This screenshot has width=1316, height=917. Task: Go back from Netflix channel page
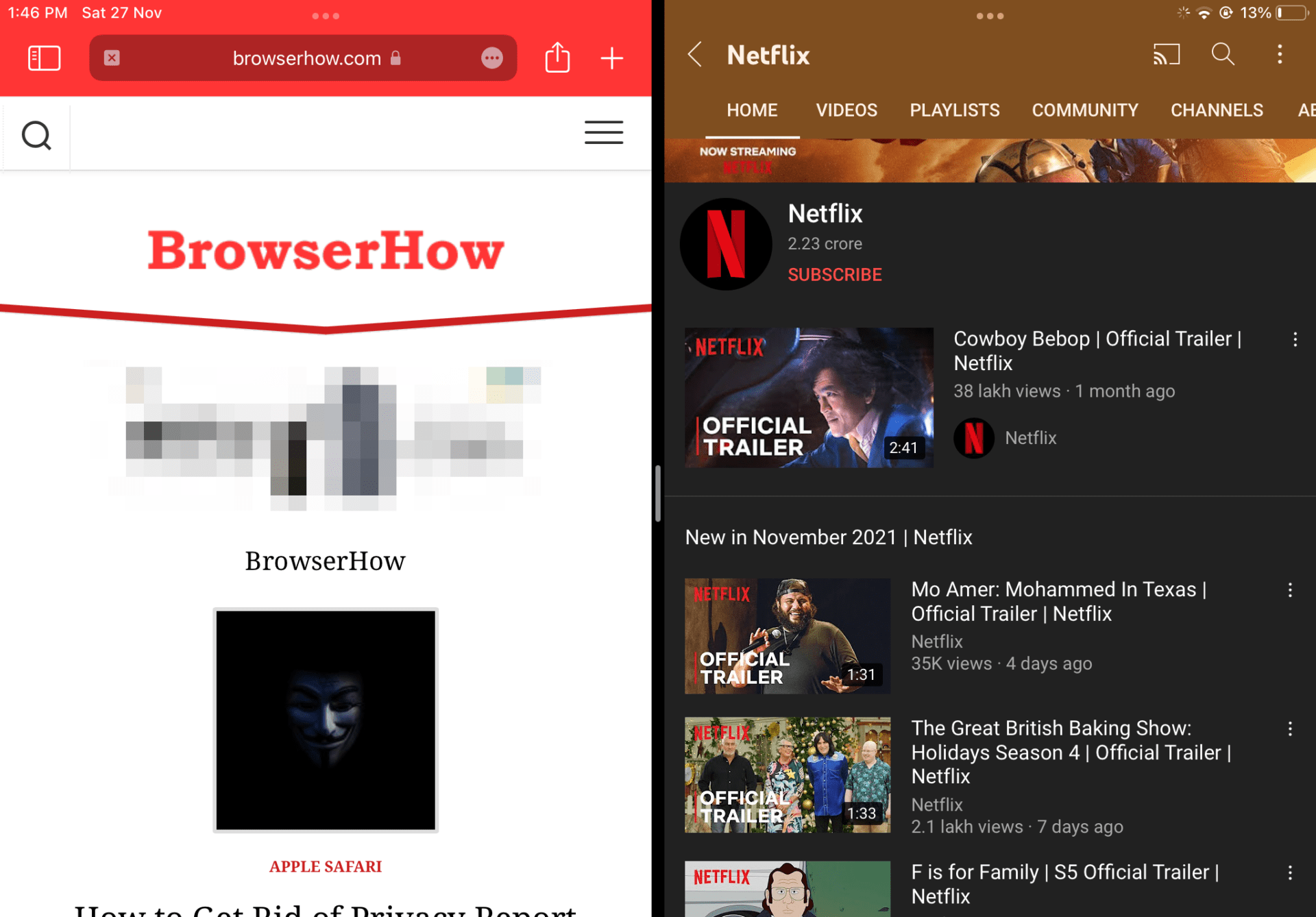click(695, 54)
